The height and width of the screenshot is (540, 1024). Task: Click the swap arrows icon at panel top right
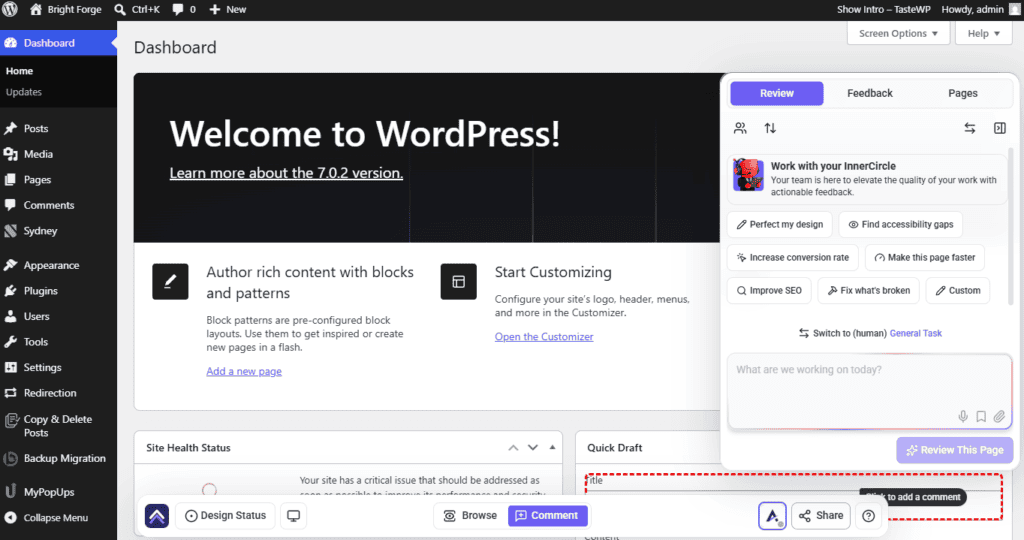[970, 128]
